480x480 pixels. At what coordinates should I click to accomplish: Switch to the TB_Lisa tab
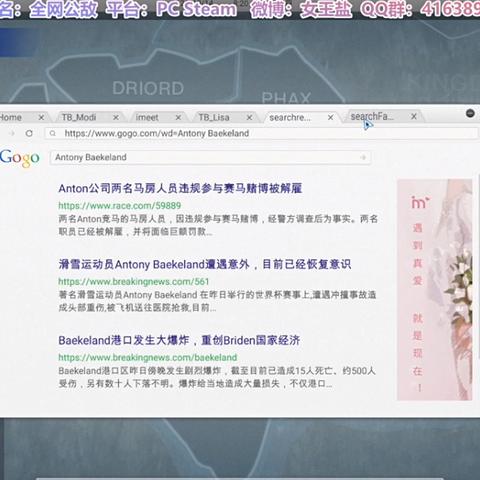[x=214, y=117]
